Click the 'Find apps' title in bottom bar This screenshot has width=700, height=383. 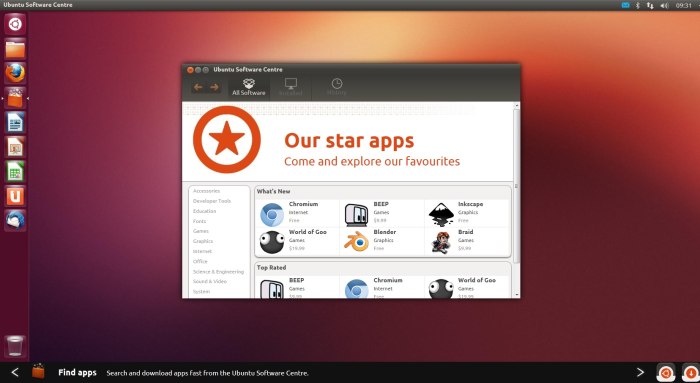point(77,373)
